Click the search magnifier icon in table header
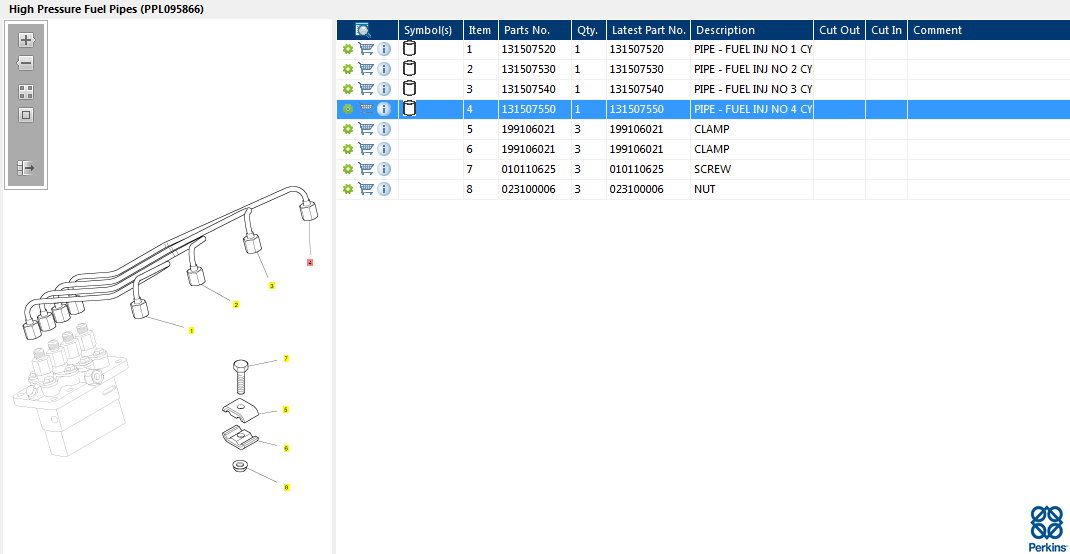This screenshot has height=554, width=1070. coord(363,30)
